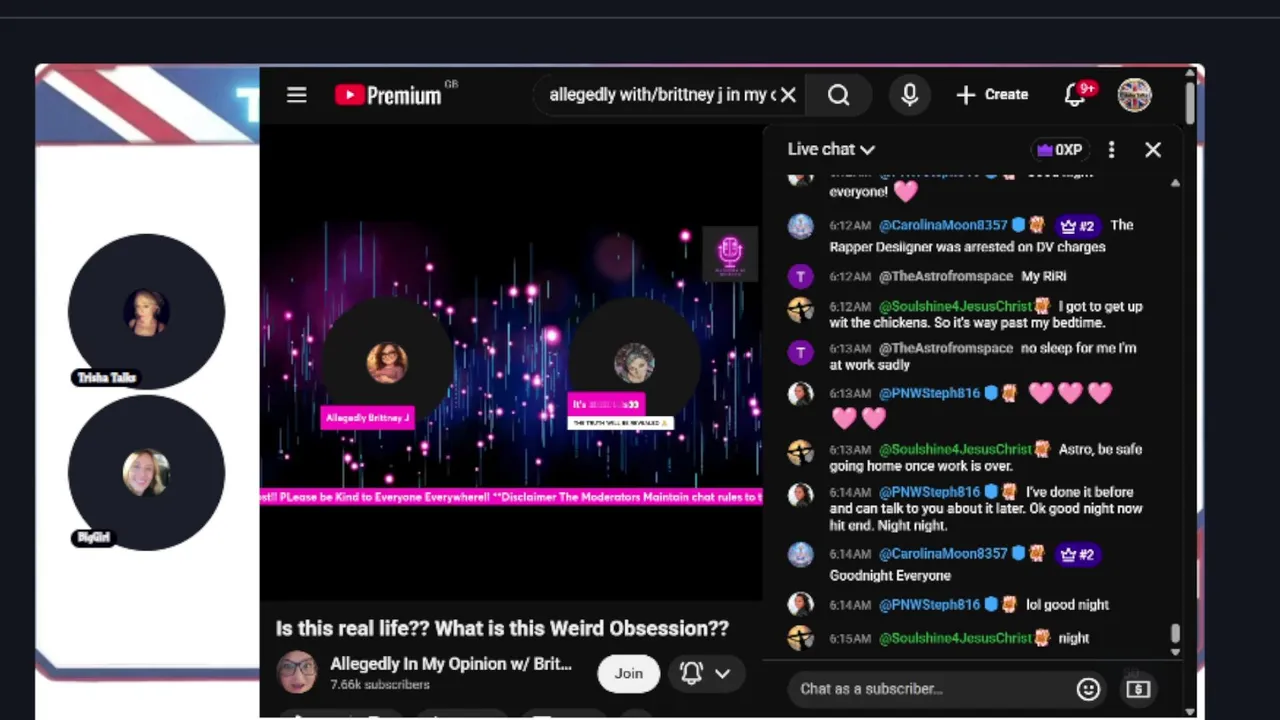Expand the Live chat mode dropdown
Viewport: 1280px width, 720px height.
[x=830, y=149]
